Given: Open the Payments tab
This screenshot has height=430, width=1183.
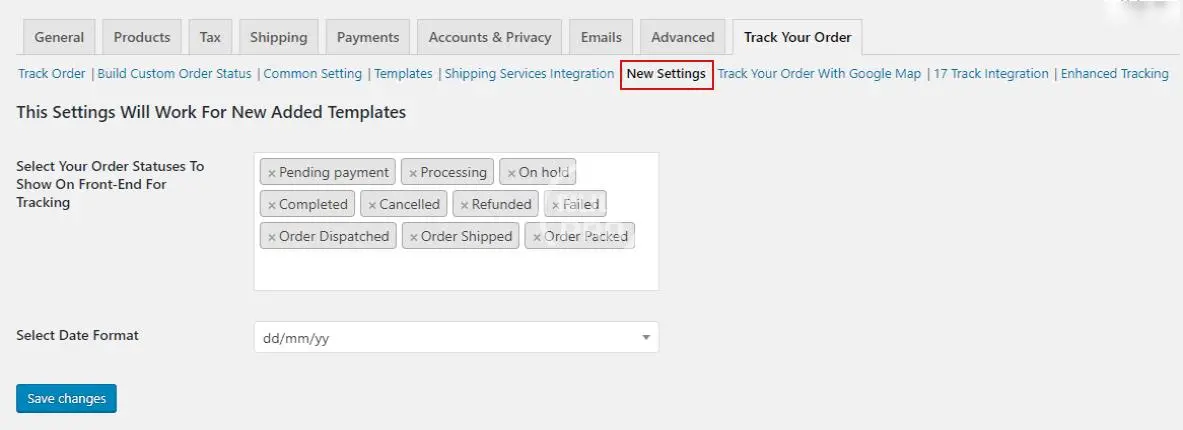Looking at the screenshot, I should [367, 38].
